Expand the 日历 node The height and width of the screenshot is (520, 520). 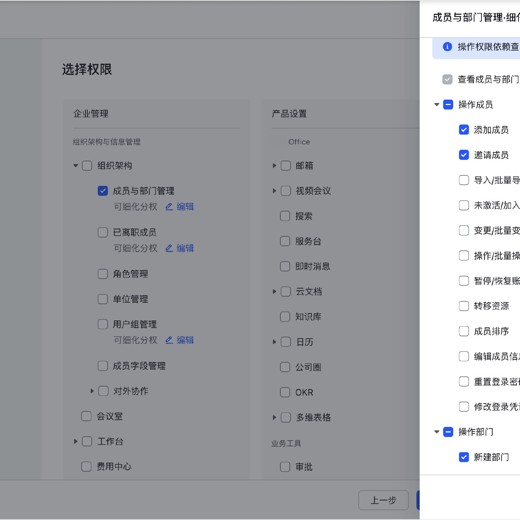coord(274,342)
